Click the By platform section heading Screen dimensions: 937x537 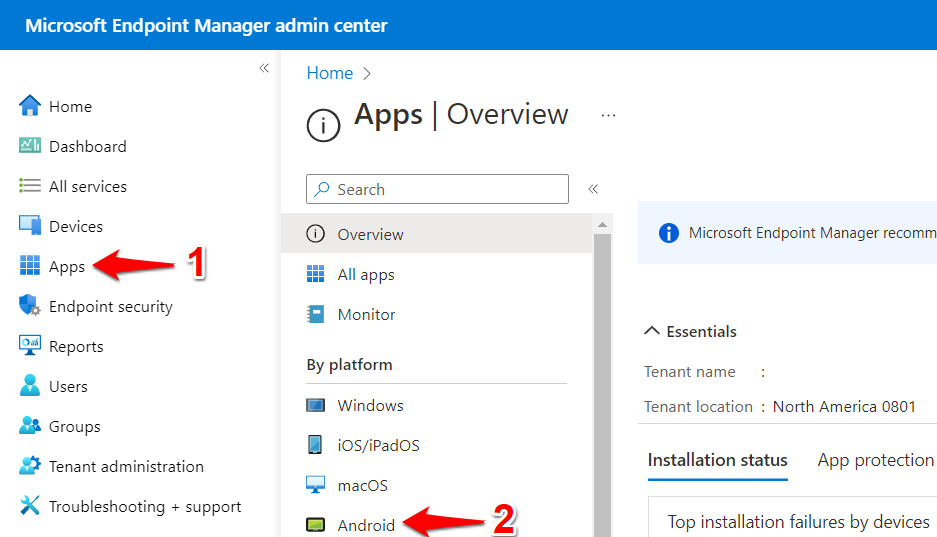click(350, 364)
